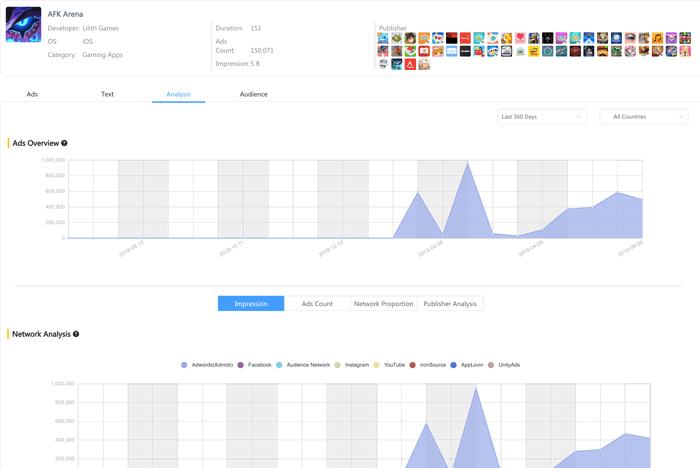Click the Gaming Apps category text
The width and height of the screenshot is (700, 468).
pyautogui.click(x=103, y=55)
